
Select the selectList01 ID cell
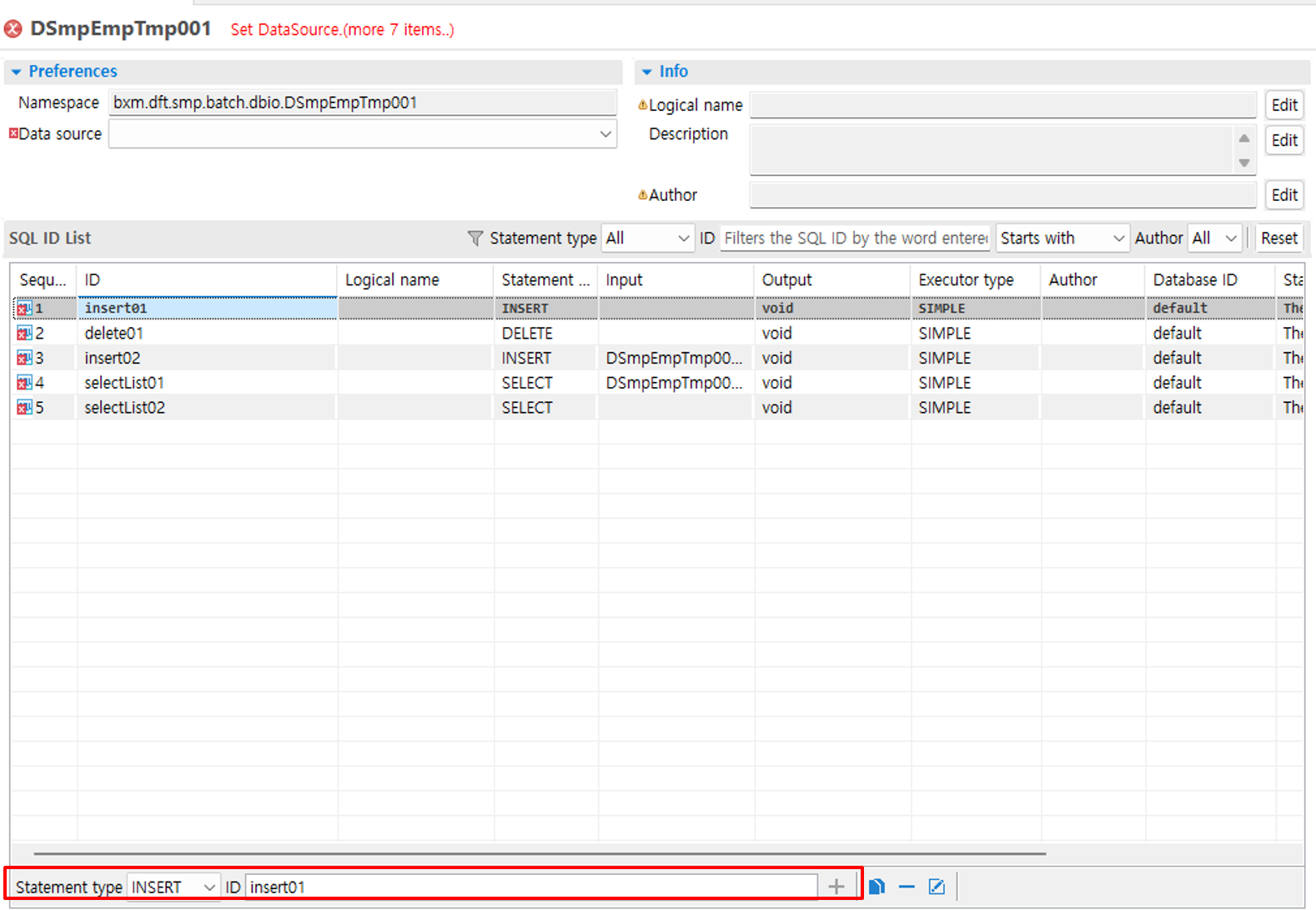(x=207, y=383)
